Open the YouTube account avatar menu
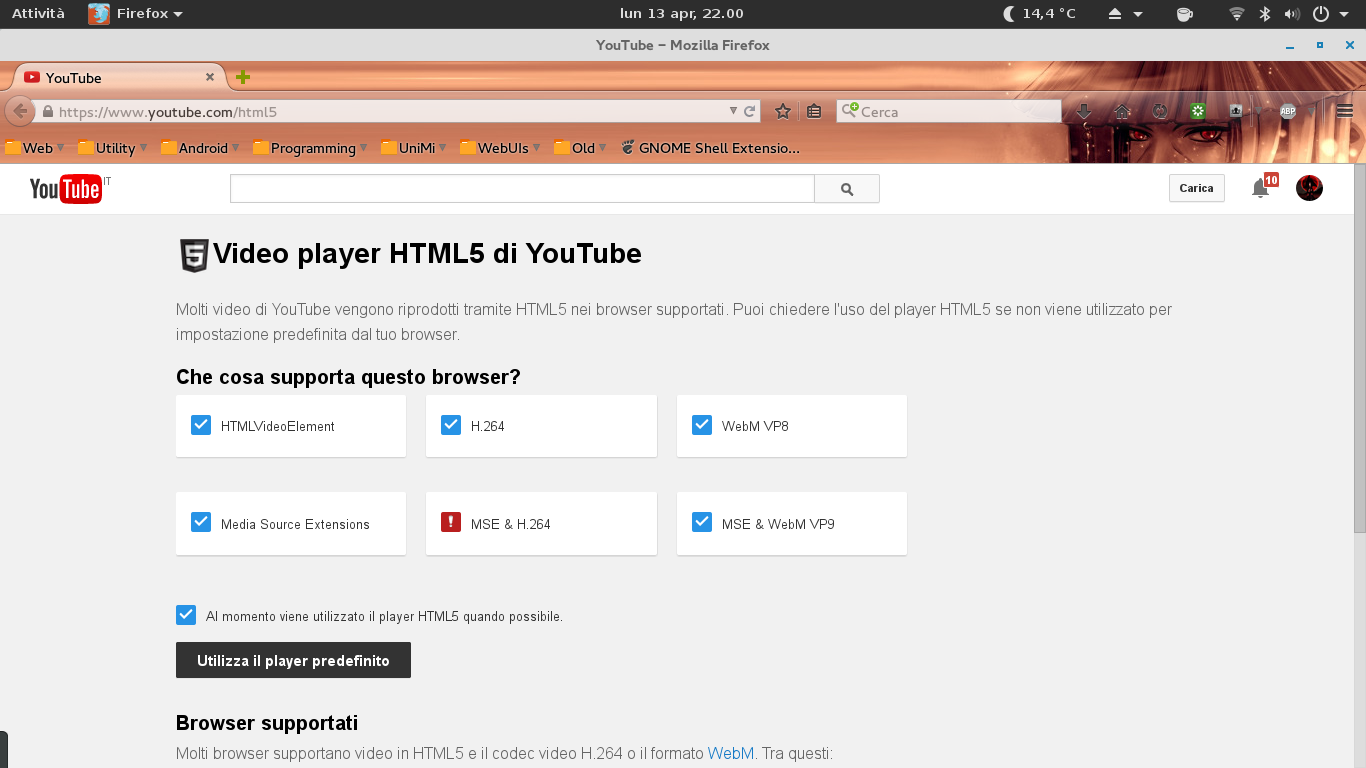 coord(1309,188)
